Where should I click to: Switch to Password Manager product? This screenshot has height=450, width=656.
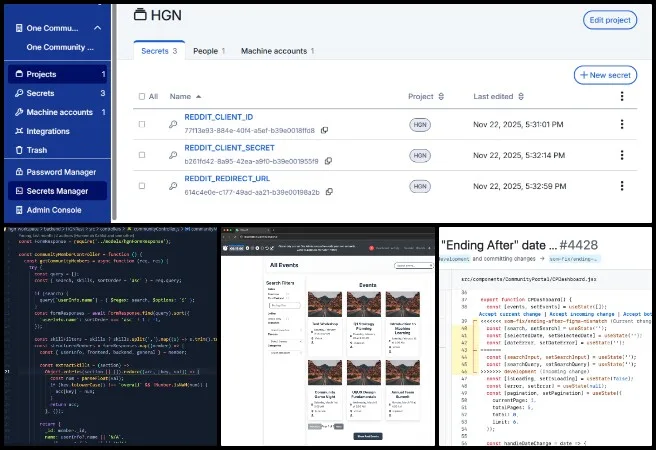57,172
